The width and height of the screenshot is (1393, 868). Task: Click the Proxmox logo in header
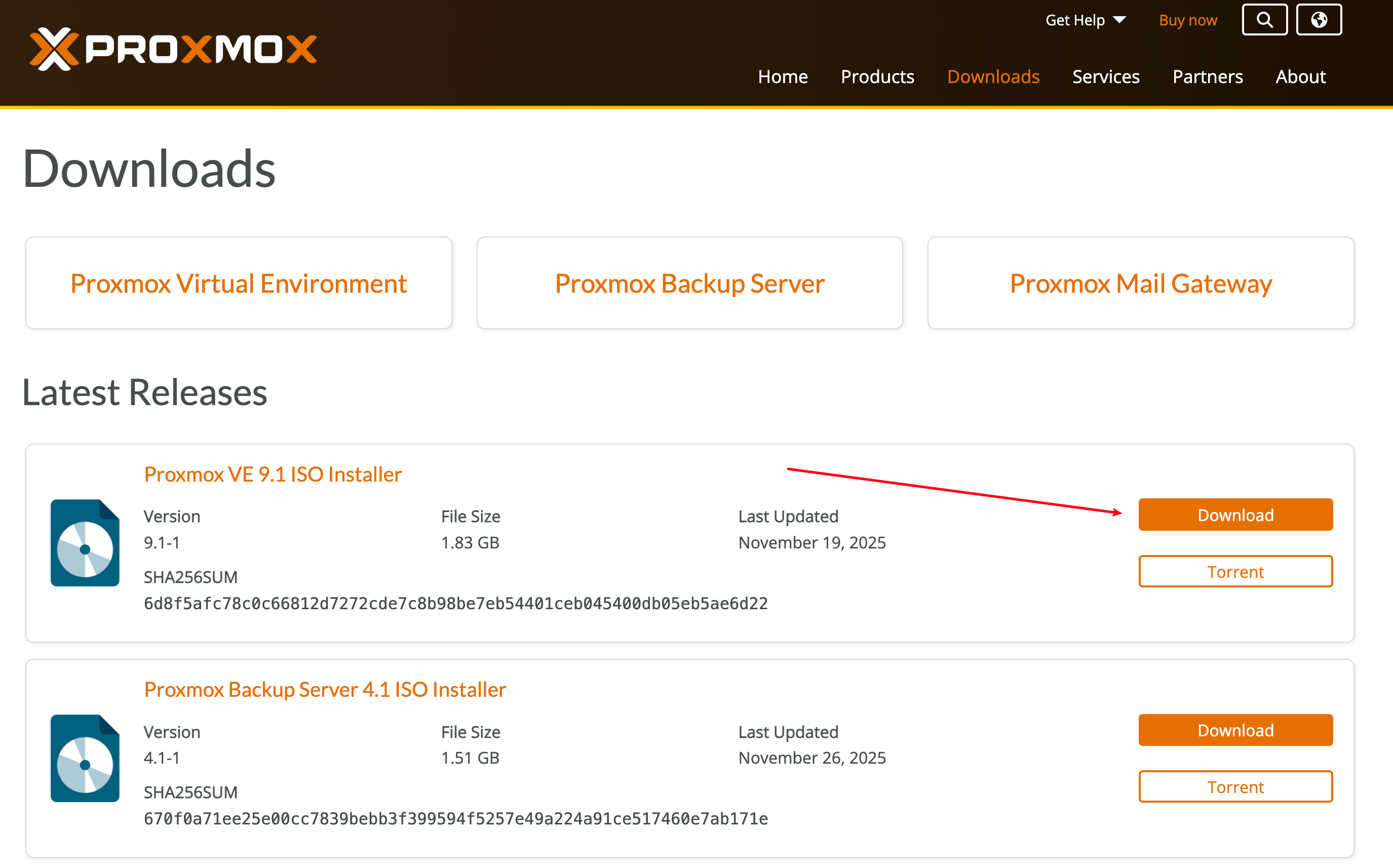tap(173, 49)
